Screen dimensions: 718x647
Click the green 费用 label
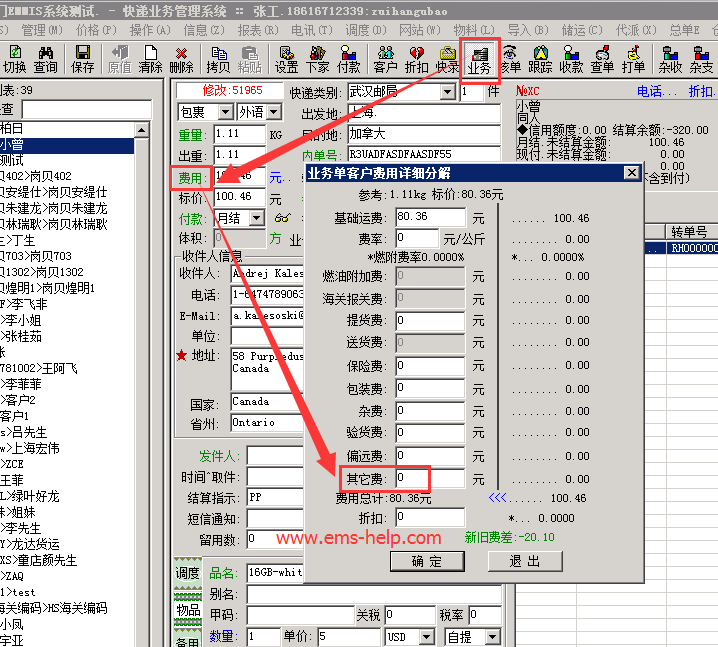pos(190,178)
